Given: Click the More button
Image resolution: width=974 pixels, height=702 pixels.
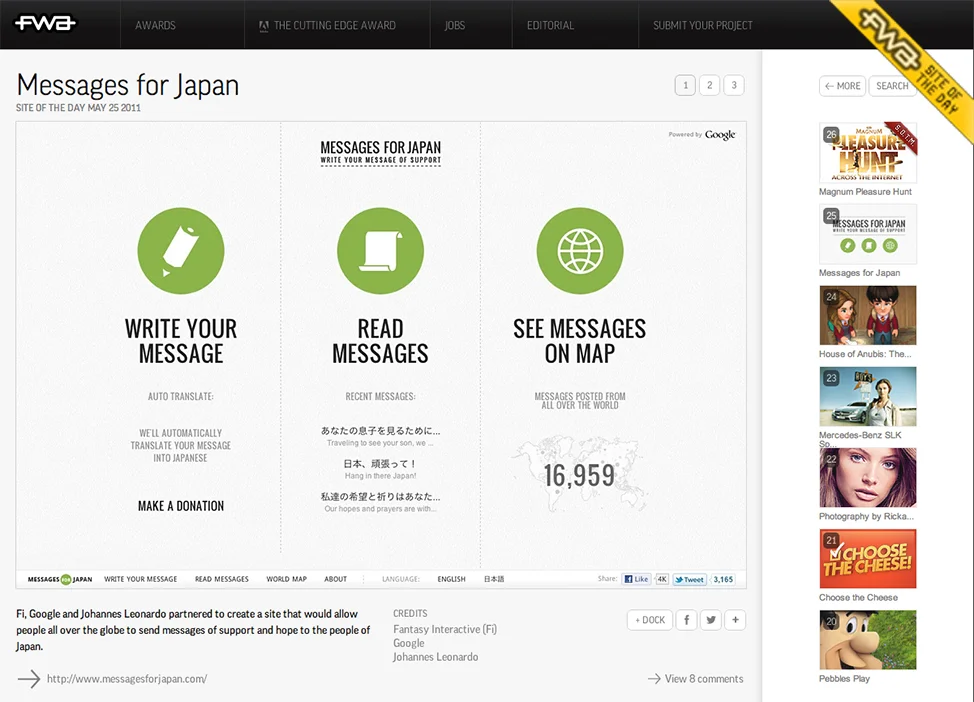Looking at the screenshot, I should (842, 86).
